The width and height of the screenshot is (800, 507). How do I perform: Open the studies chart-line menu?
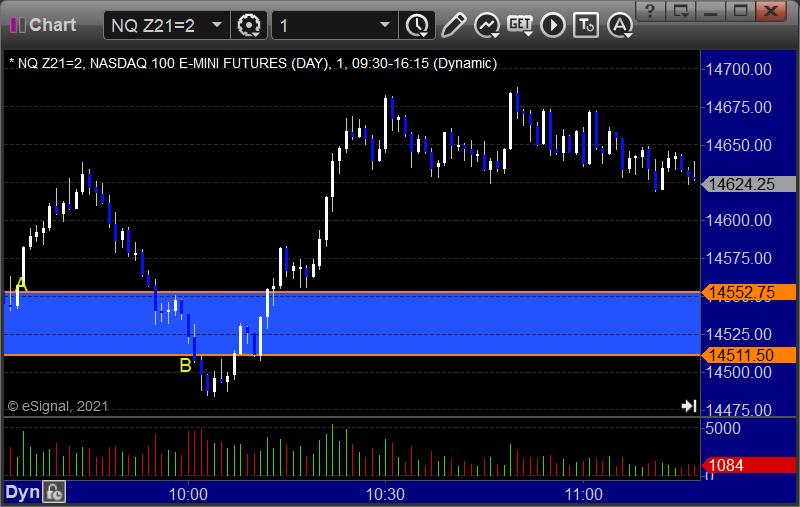click(487, 25)
